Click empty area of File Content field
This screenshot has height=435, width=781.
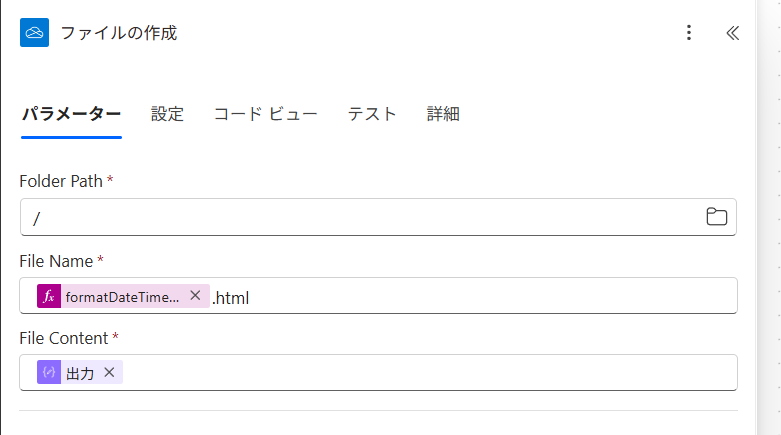420,373
